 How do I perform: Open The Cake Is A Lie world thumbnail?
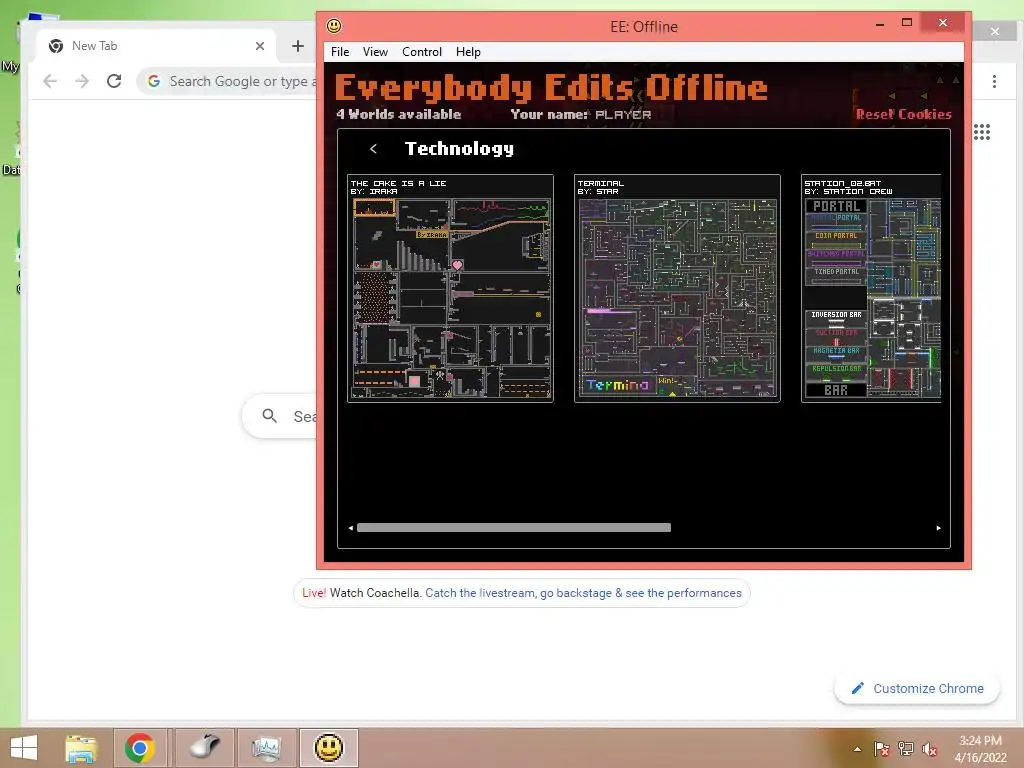point(450,288)
